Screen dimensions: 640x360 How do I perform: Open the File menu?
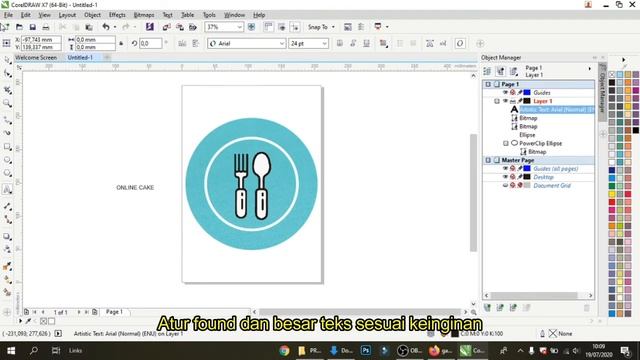click(x=8, y=15)
